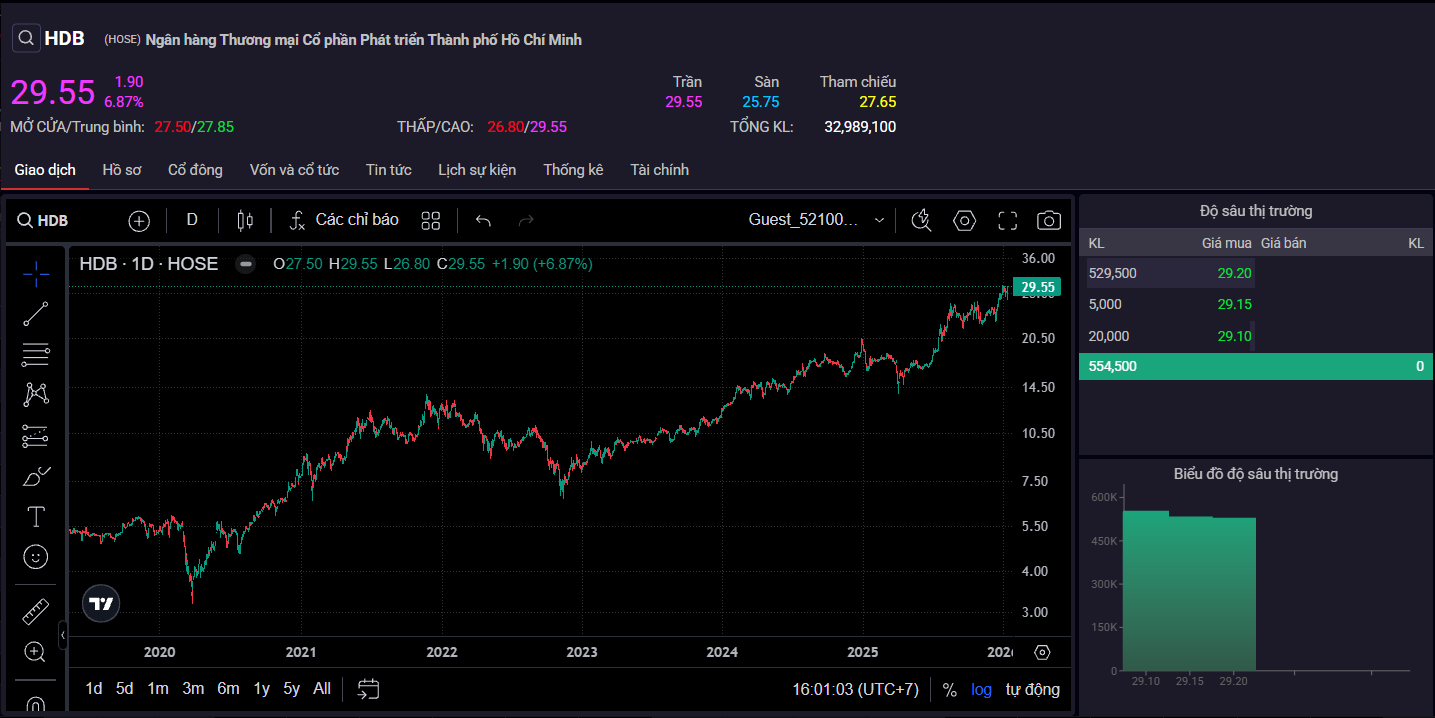Show All available chart history

(x=322, y=688)
